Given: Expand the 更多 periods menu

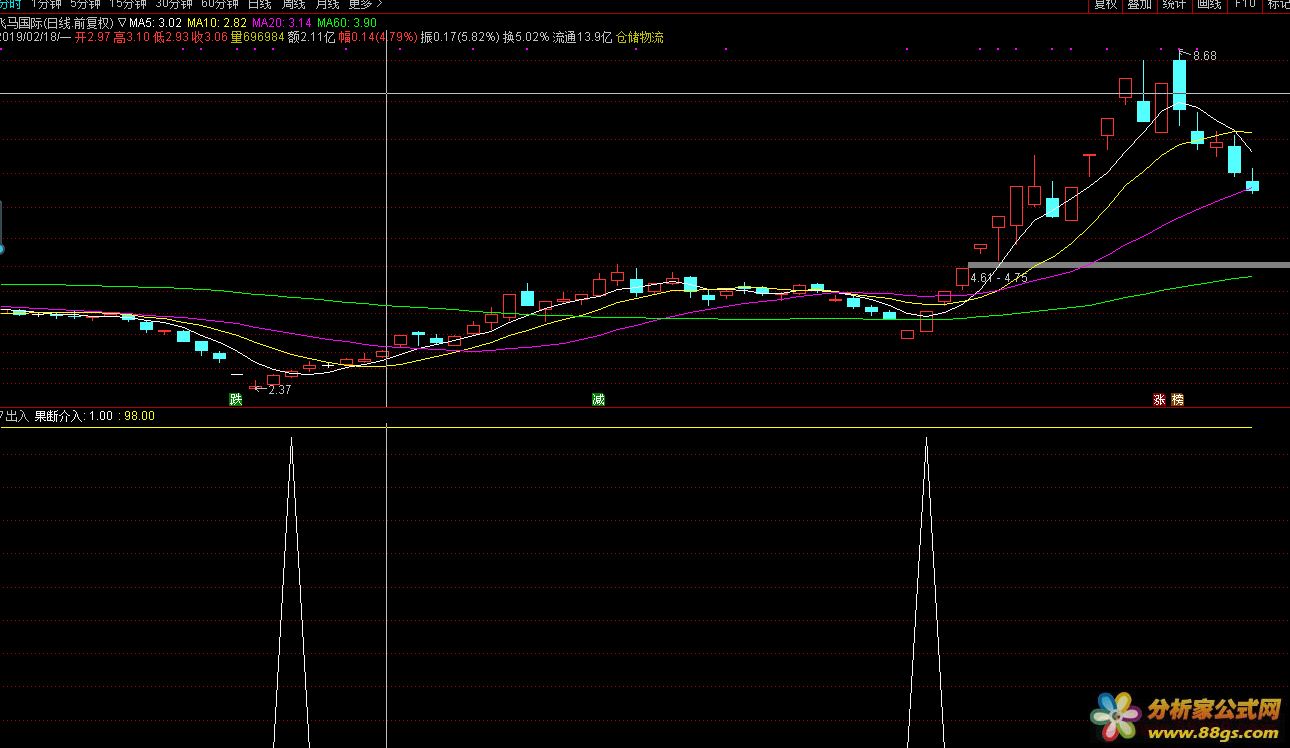Looking at the screenshot, I should coord(365,4).
